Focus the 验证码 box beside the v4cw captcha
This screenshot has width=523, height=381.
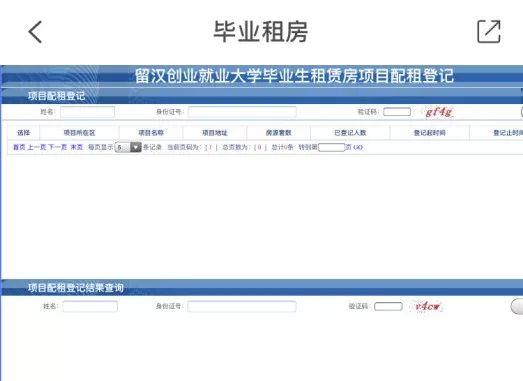click(388, 306)
